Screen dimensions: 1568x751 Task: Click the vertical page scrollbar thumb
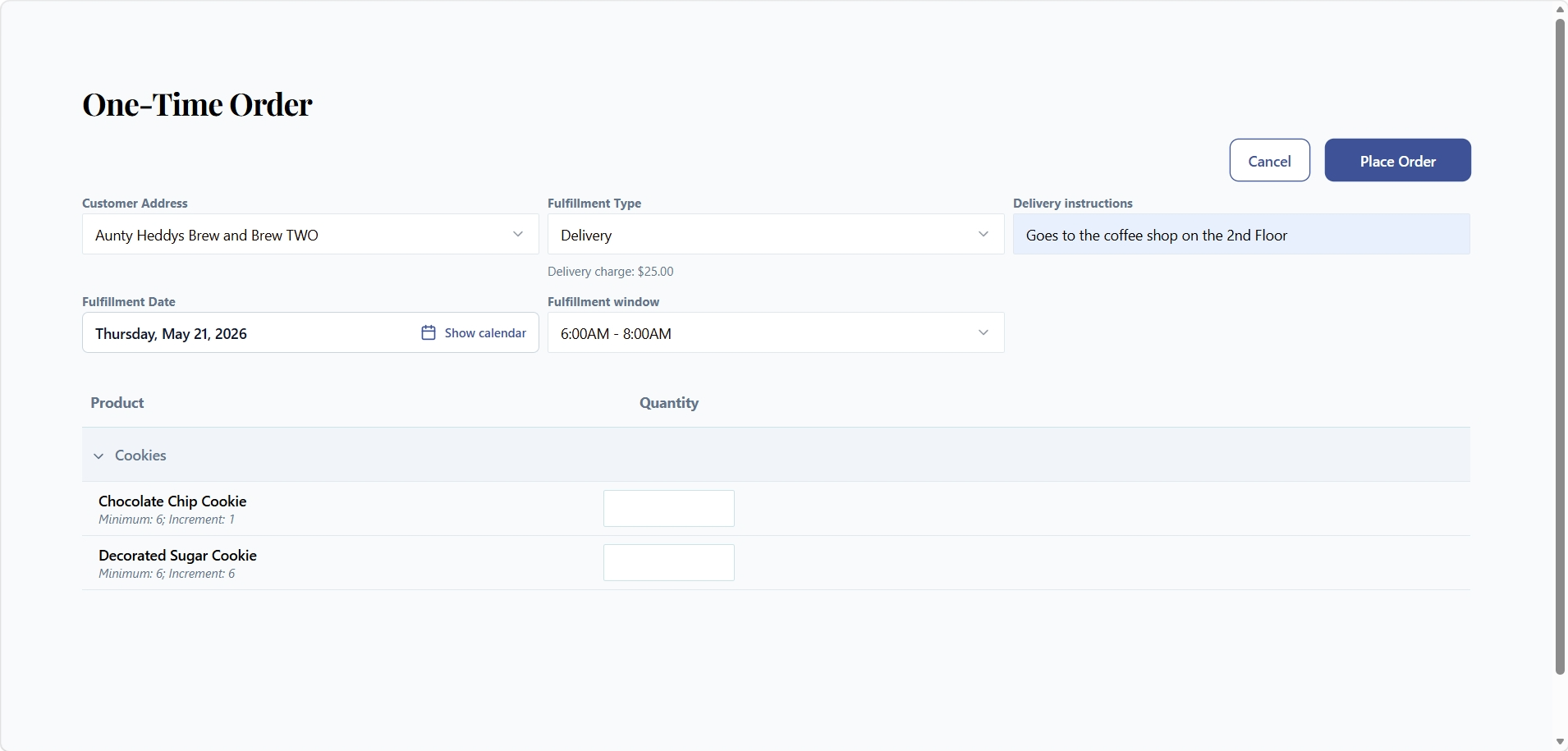(1560, 346)
